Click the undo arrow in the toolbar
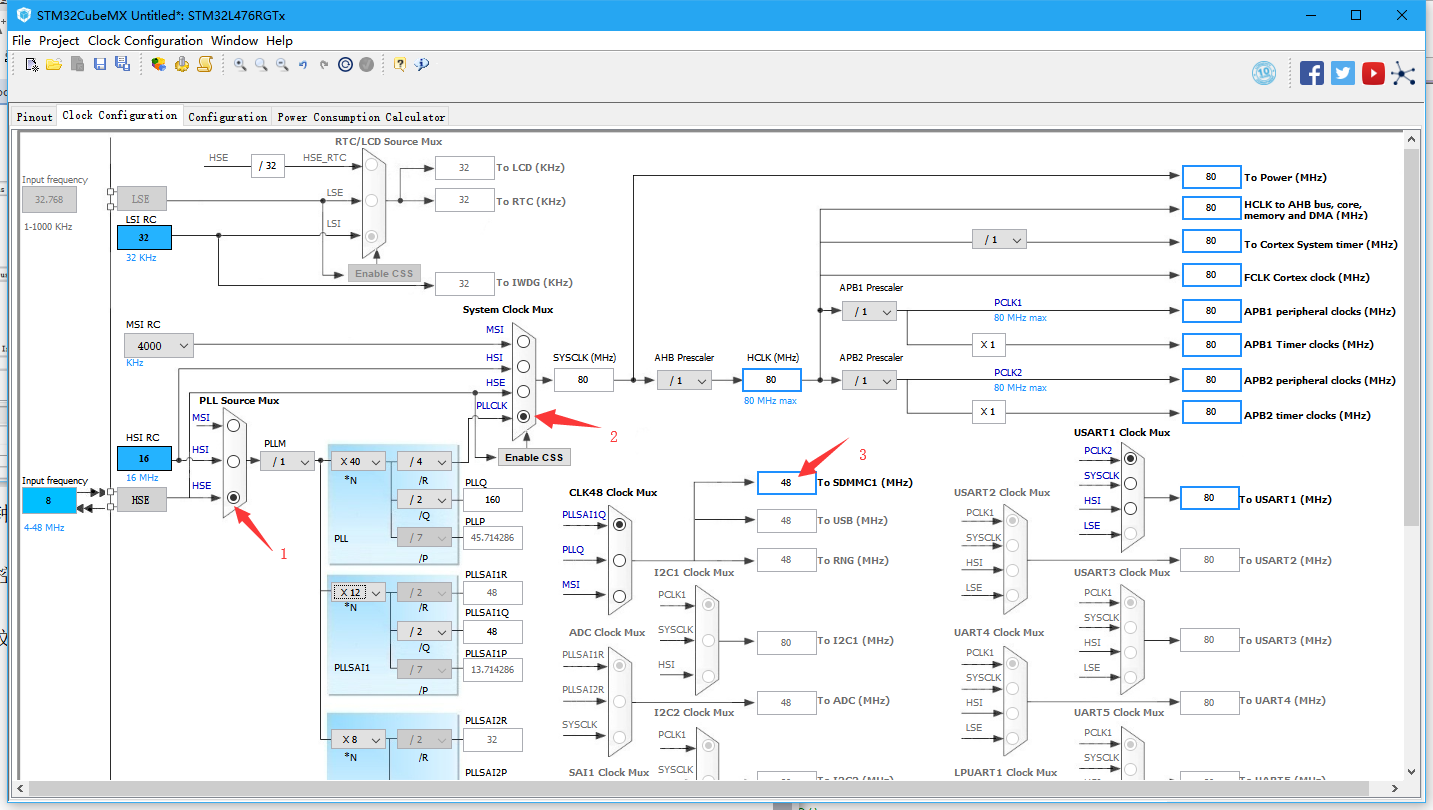Screen dimensions: 1433x810 point(304,63)
